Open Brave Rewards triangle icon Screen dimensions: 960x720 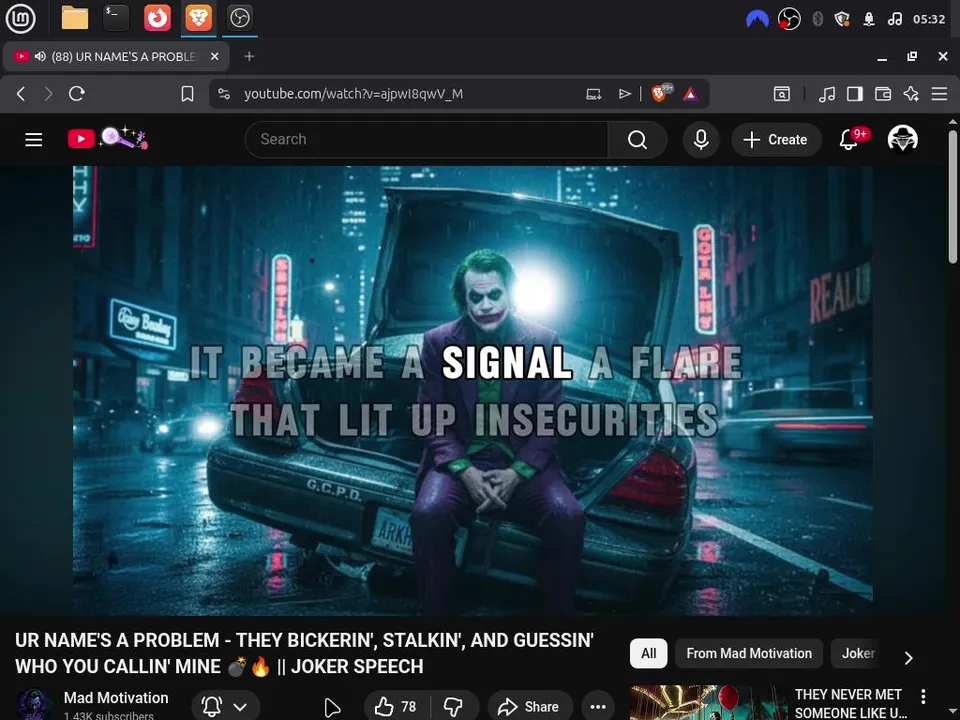691,94
